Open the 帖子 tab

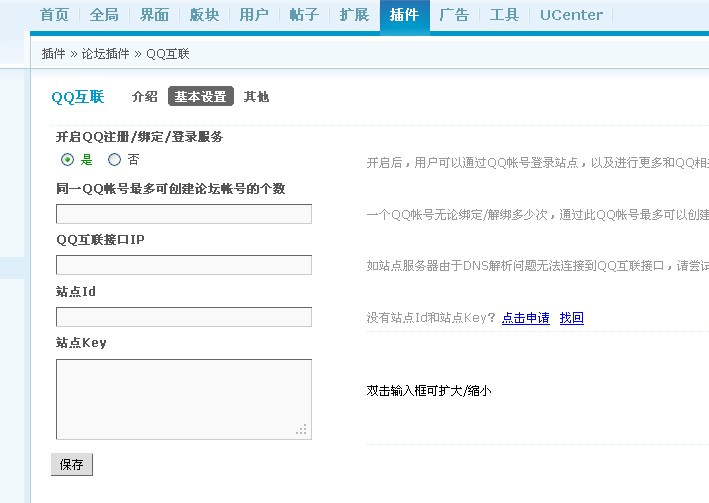click(x=304, y=15)
